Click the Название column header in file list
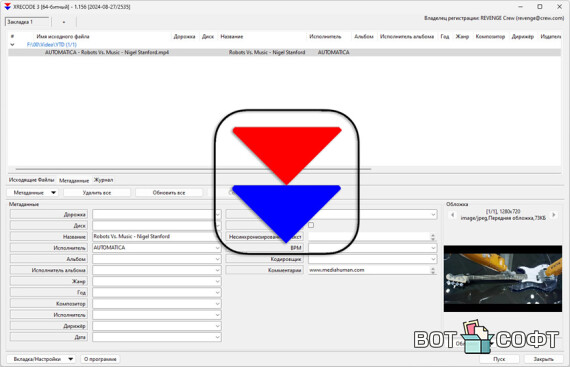 [232, 36]
